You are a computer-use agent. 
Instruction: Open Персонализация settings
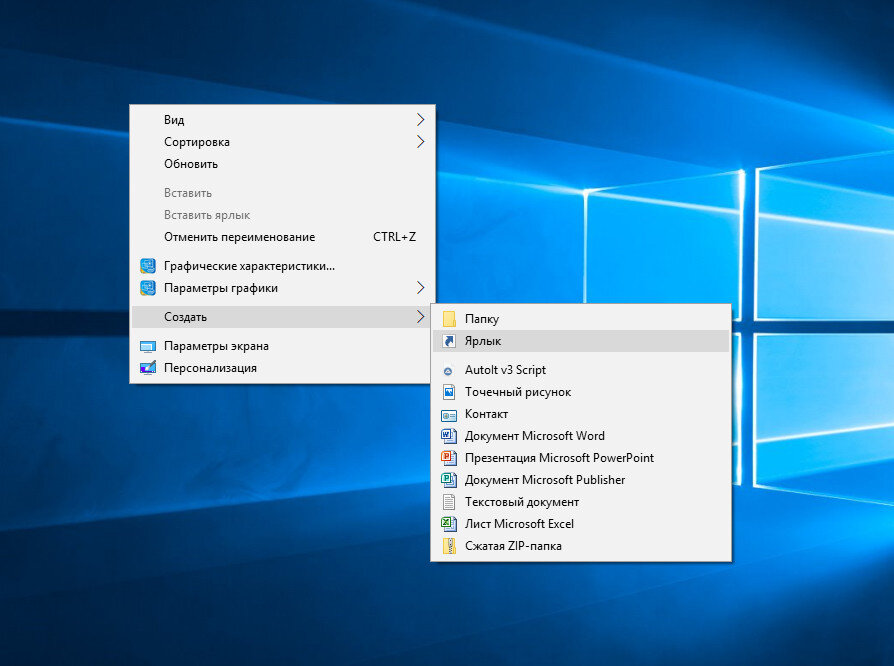click(x=283, y=368)
